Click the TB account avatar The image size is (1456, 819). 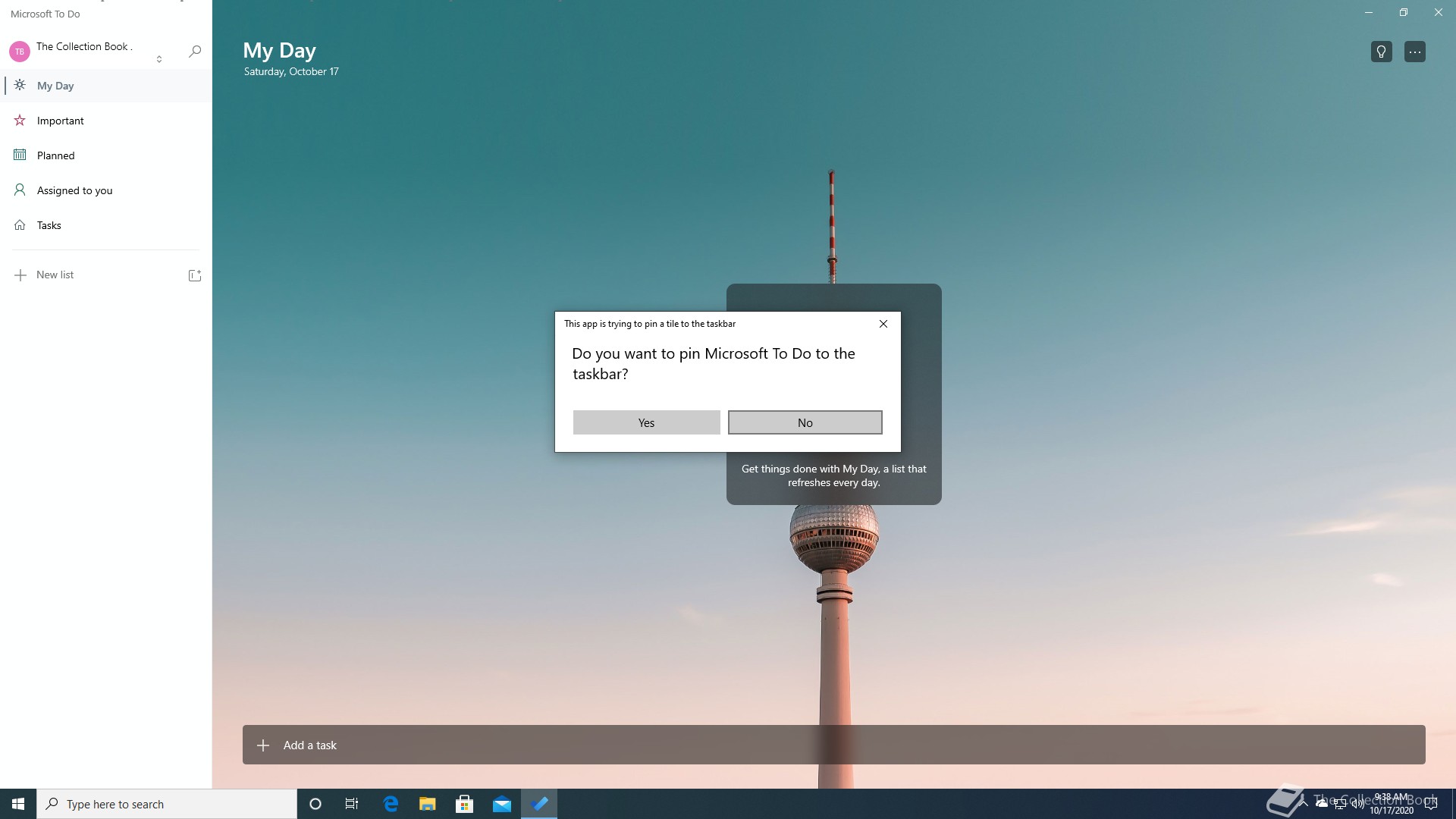pyautogui.click(x=20, y=52)
